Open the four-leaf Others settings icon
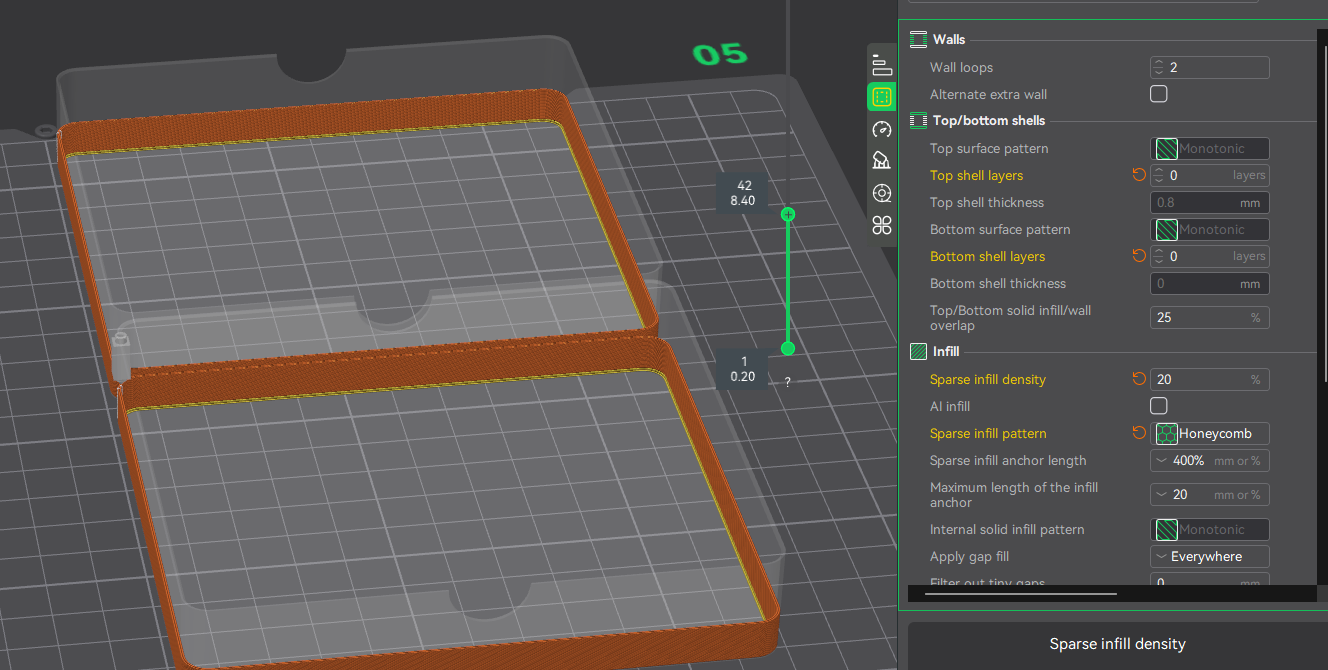Viewport: 1328px width, 670px height. [x=881, y=225]
